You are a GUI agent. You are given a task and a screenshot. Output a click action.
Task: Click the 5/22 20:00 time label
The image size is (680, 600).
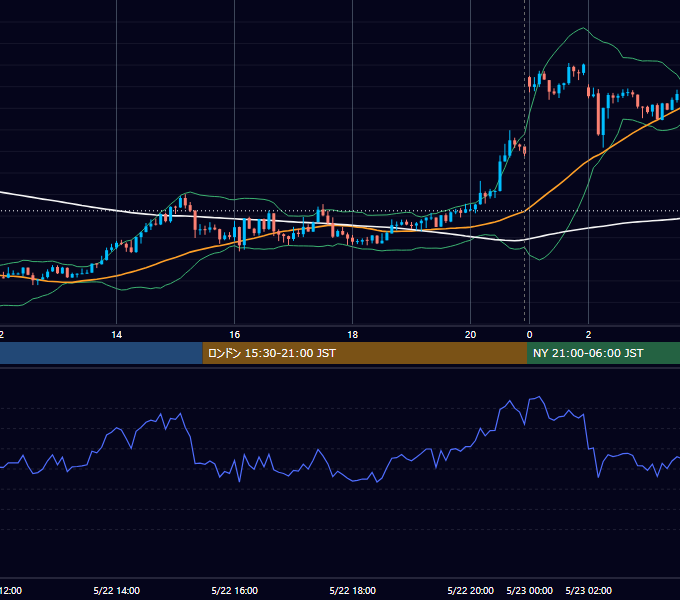tap(471, 590)
